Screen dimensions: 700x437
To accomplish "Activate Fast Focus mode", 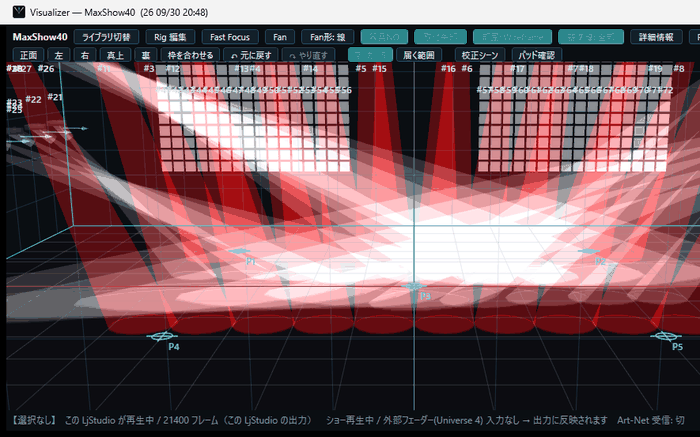I will pos(230,37).
